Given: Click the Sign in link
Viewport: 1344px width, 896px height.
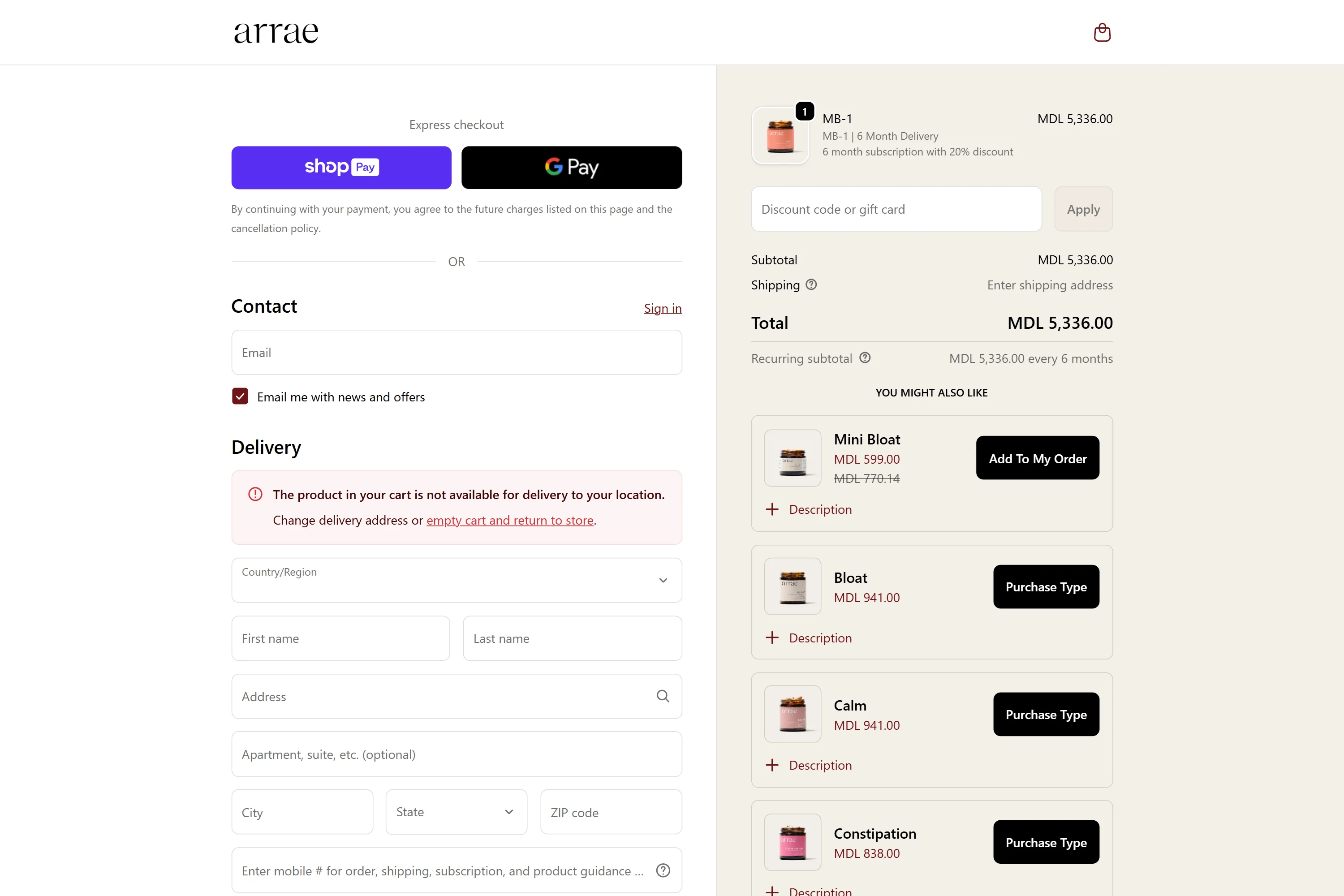Looking at the screenshot, I should coord(663,309).
